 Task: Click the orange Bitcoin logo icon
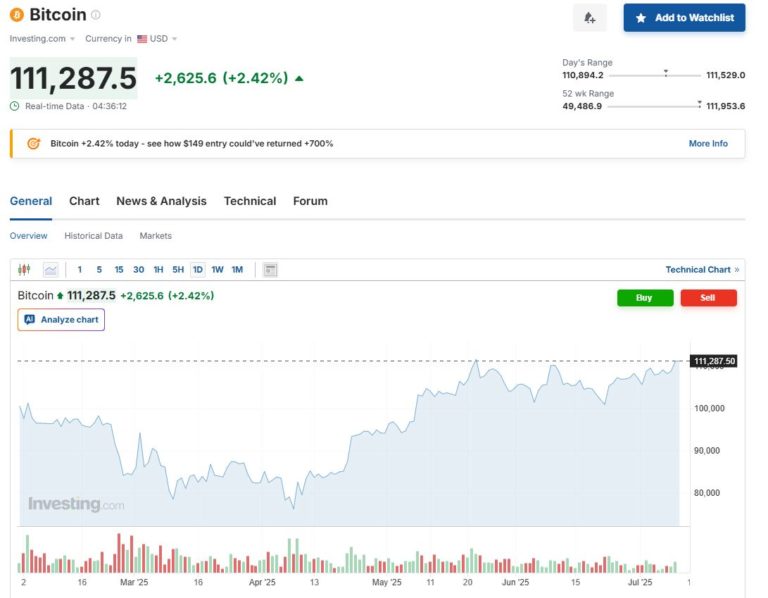coord(16,15)
